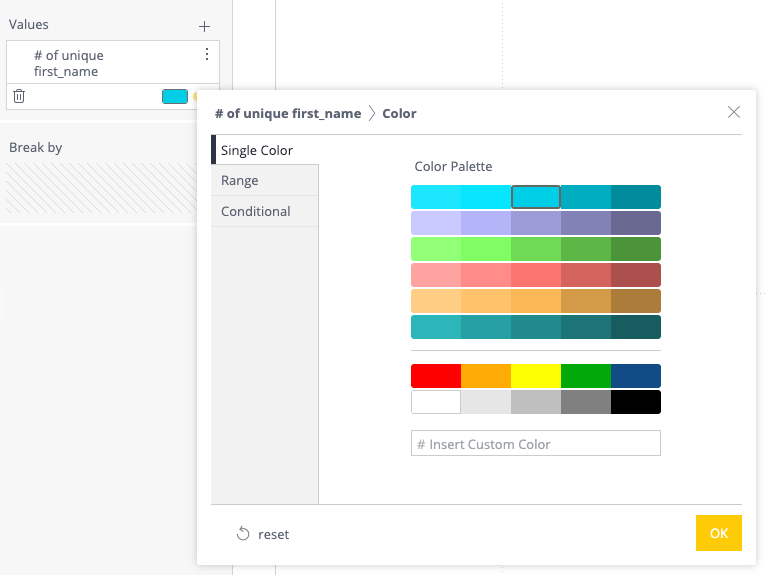This screenshot has height=575, width=766.
Task: Pick the pure red swatch
Action: click(436, 376)
